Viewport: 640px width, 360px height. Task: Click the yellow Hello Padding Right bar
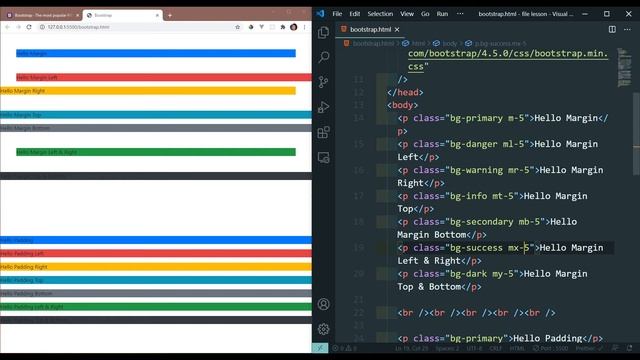pyautogui.click(x=156, y=267)
